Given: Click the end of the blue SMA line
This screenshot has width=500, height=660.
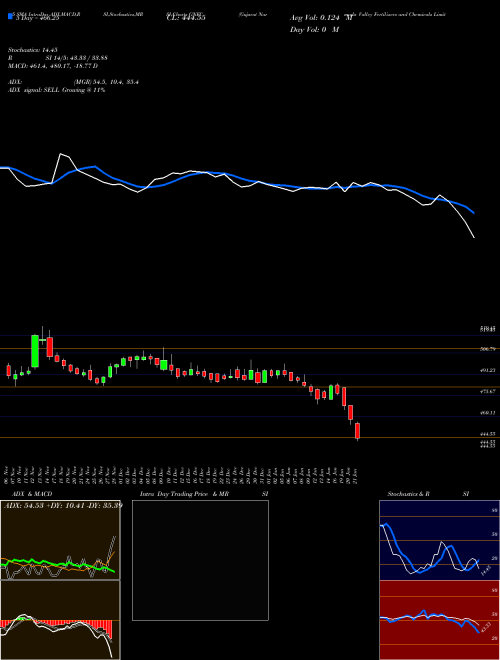Looking at the screenshot, I should point(474,213).
